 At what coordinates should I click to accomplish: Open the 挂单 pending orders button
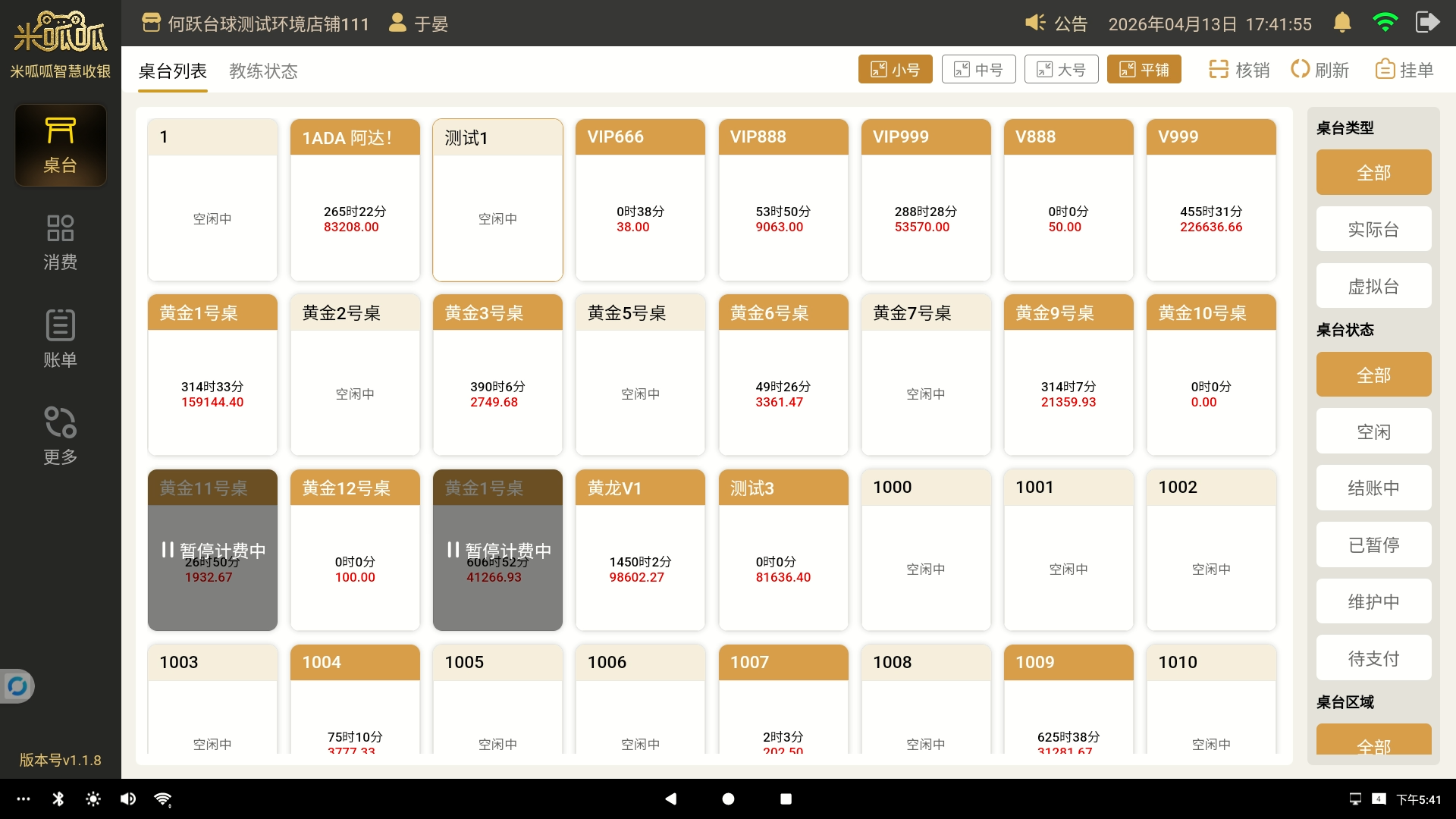[x=1404, y=70]
